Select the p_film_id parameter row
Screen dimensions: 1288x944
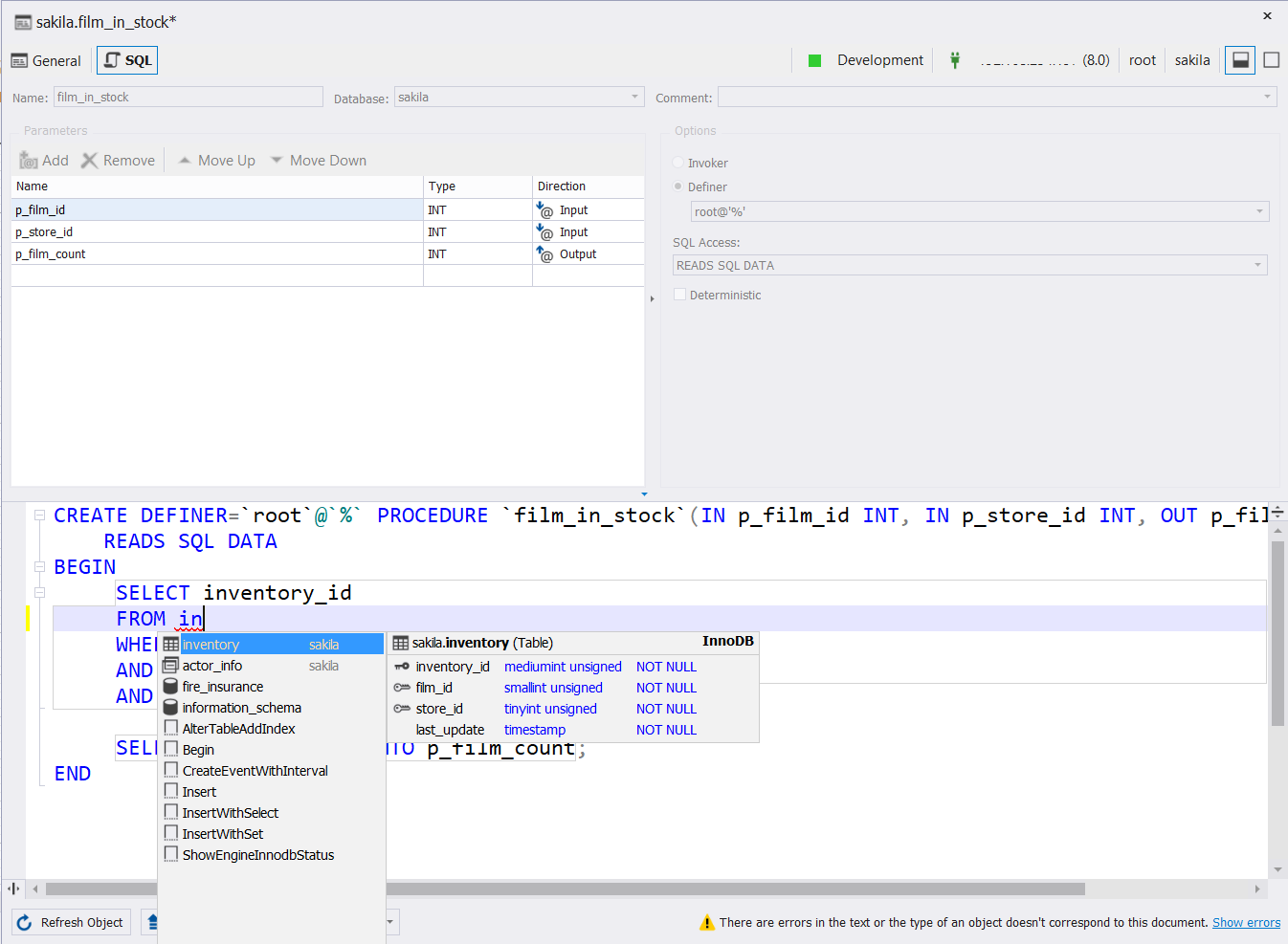(x=327, y=209)
